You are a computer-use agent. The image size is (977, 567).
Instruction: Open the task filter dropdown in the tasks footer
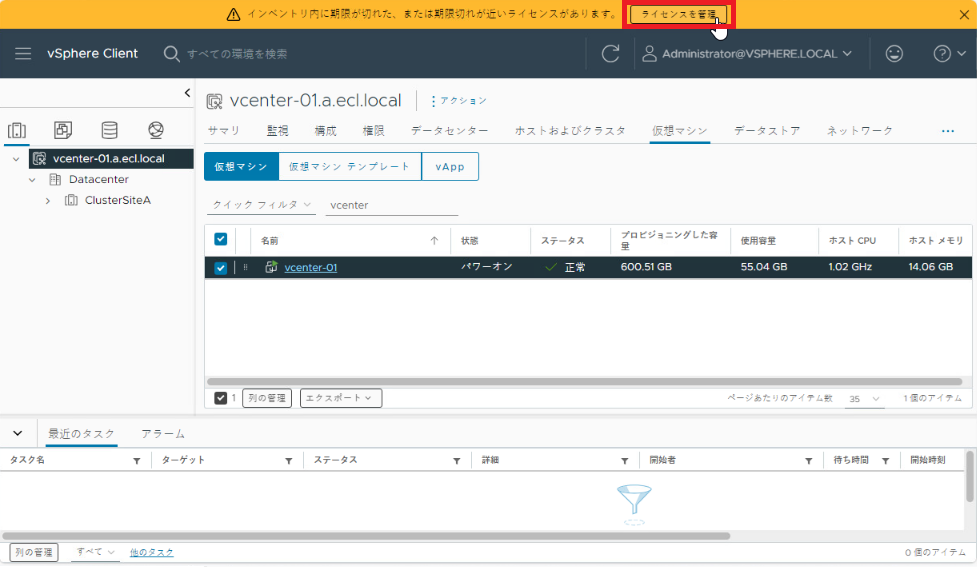(x=94, y=552)
